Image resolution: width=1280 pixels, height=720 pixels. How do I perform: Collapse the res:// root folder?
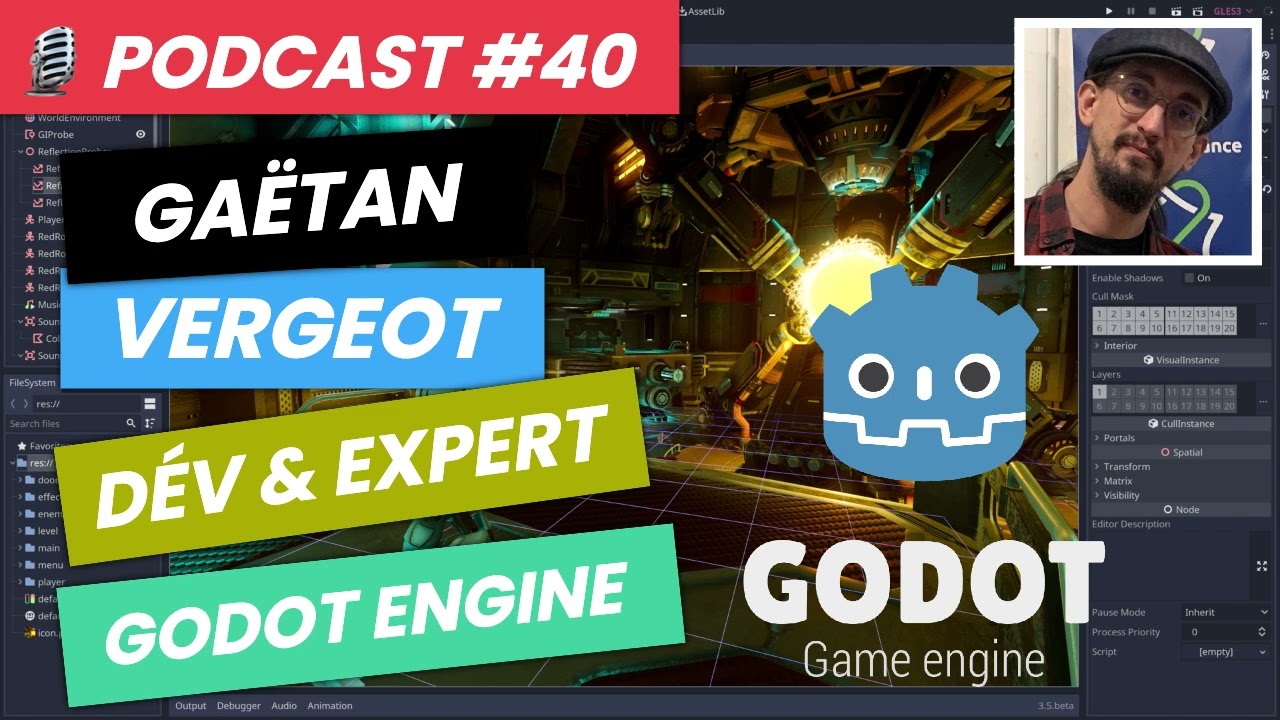click(x=10, y=463)
